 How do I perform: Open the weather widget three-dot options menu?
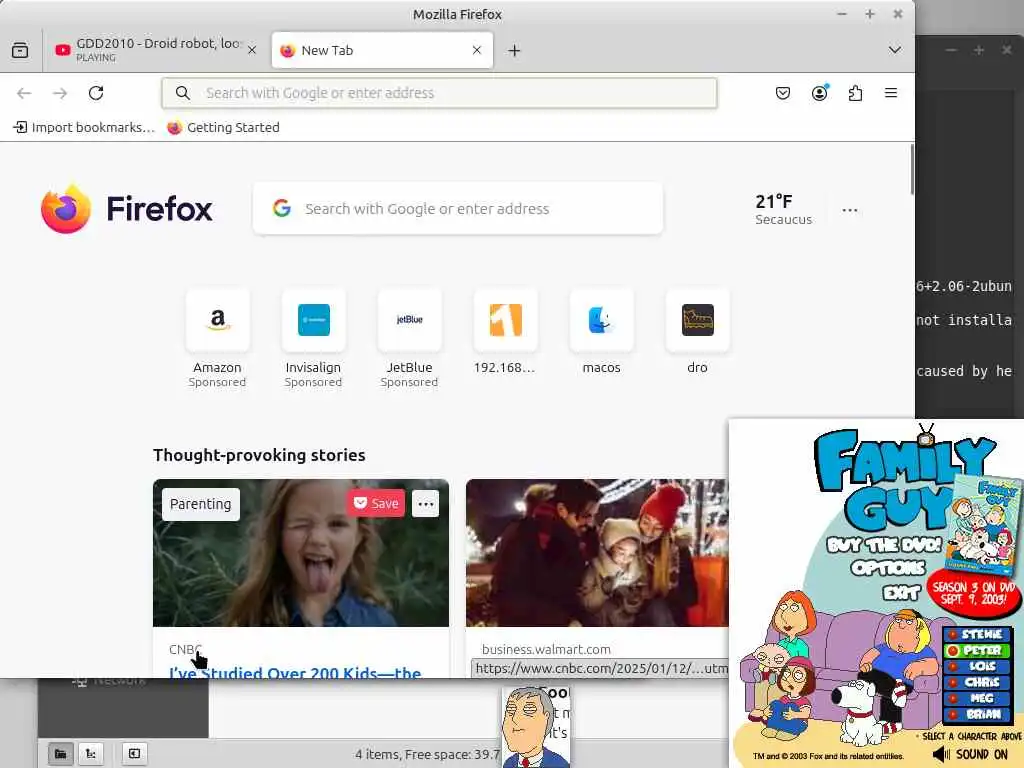click(x=850, y=210)
